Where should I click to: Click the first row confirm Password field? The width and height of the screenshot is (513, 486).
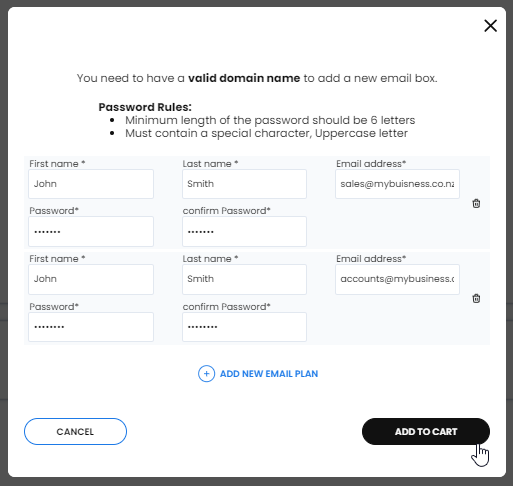[x=244, y=232]
